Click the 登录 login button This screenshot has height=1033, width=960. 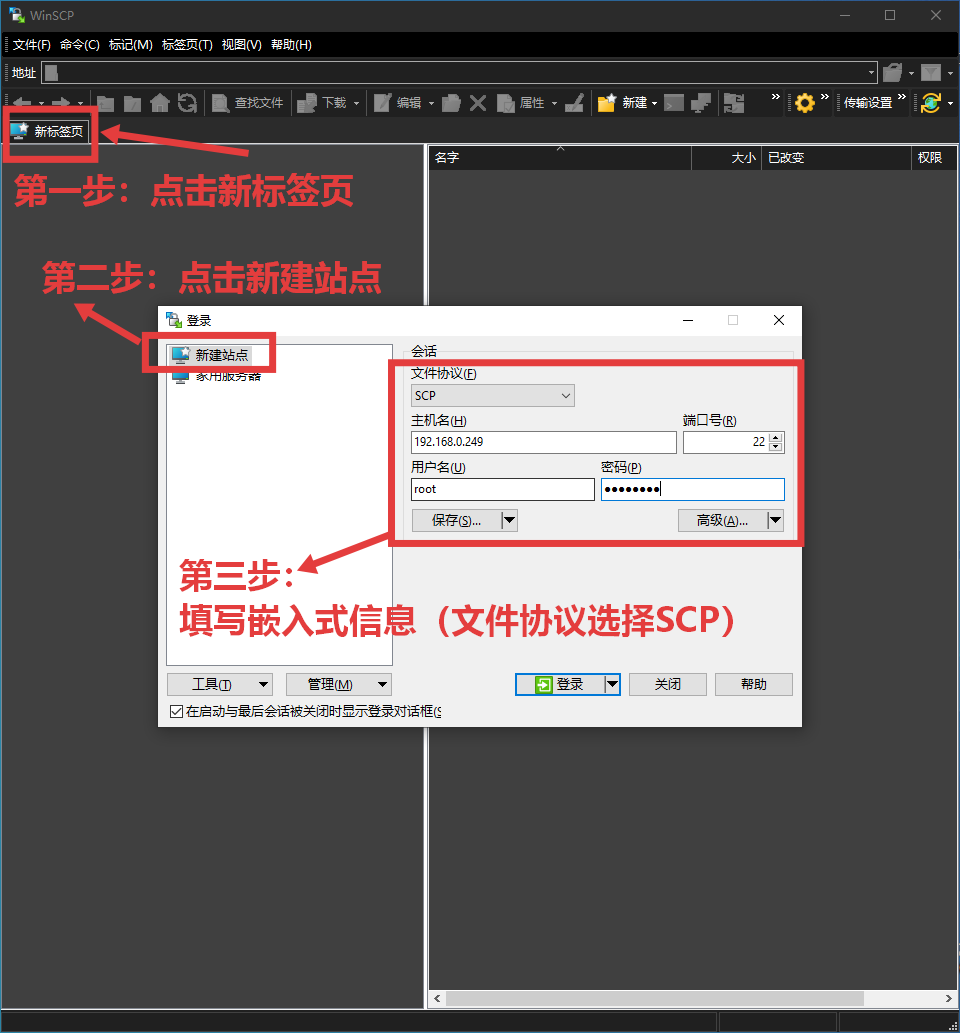pos(560,684)
